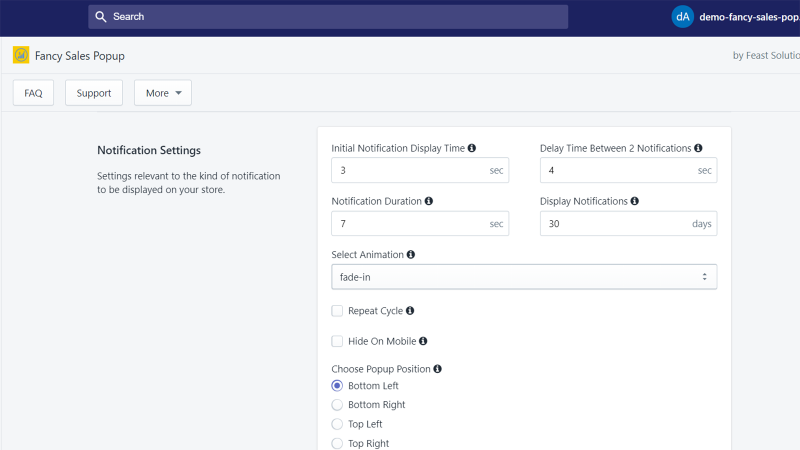This screenshot has height=450, width=800.
Task: Click the Support button
Action: point(94,93)
